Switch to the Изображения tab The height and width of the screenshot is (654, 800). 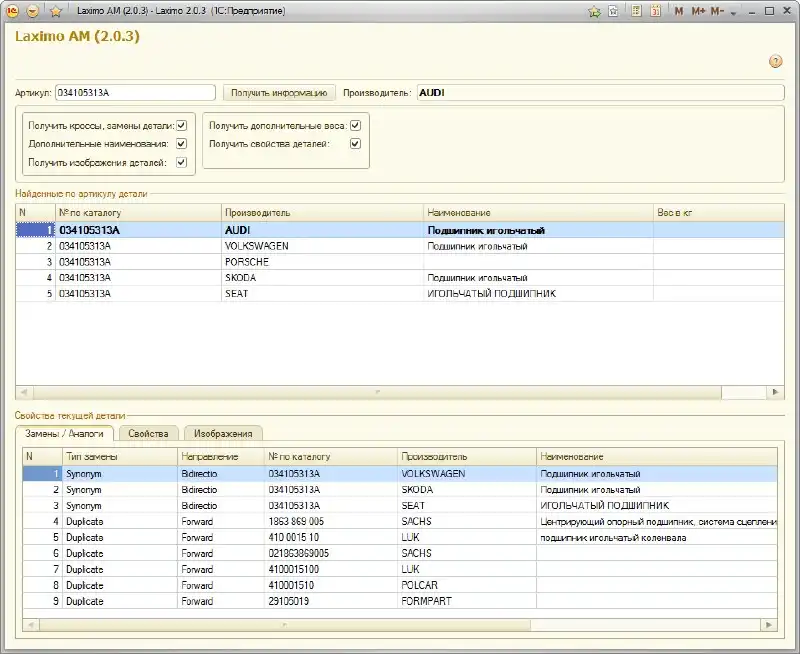[223, 434]
